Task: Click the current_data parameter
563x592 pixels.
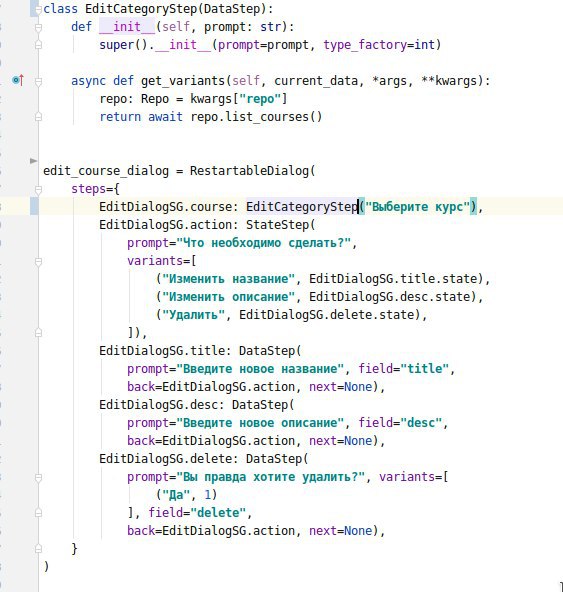Action: pos(316,81)
